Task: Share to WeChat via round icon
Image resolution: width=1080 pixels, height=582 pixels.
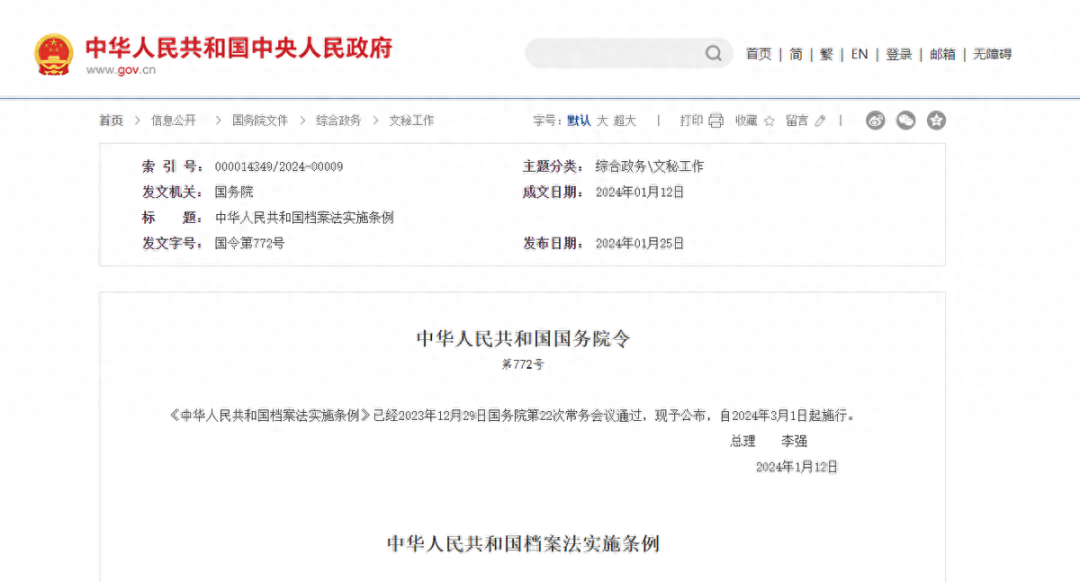Action: pyautogui.click(x=906, y=121)
